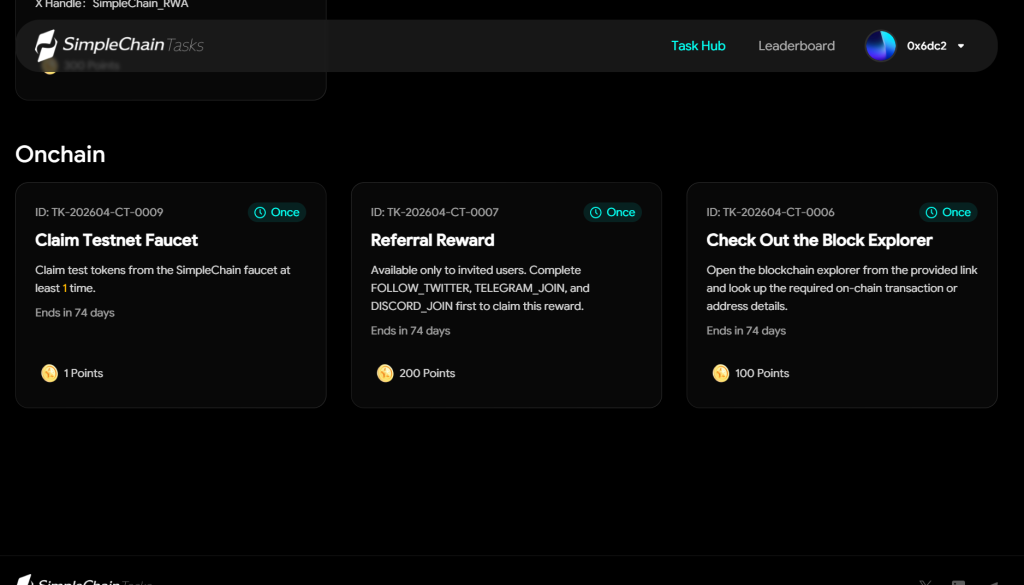Expand the 0x6dc2 wallet dropdown arrow
Image resolution: width=1024 pixels, height=585 pixels.
961,46
